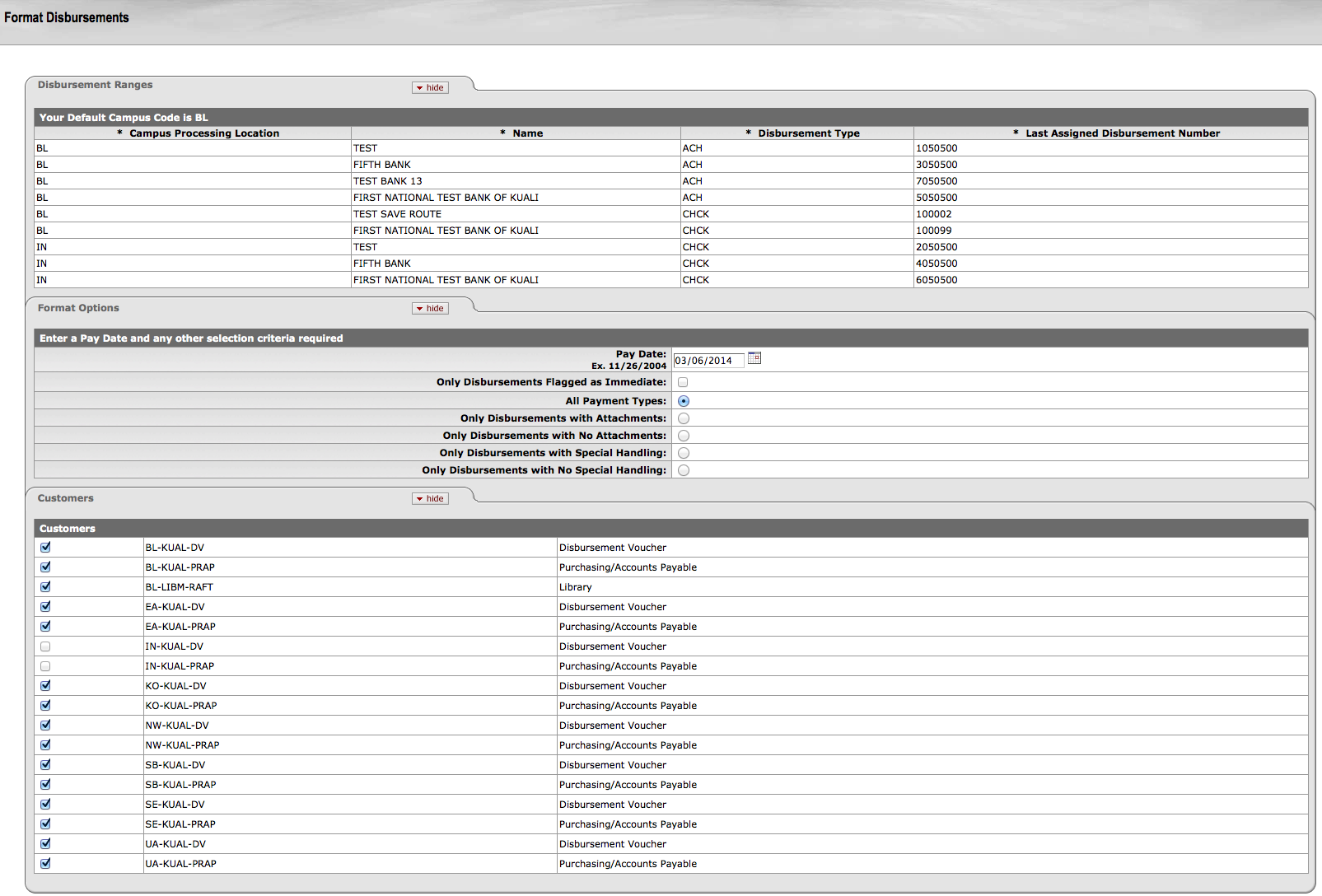The width and height of the screenshot is (1322, 896).
Task: Open the Pay Date calendar picker icon
Action: pyautogui.click(x=754, y=358)
